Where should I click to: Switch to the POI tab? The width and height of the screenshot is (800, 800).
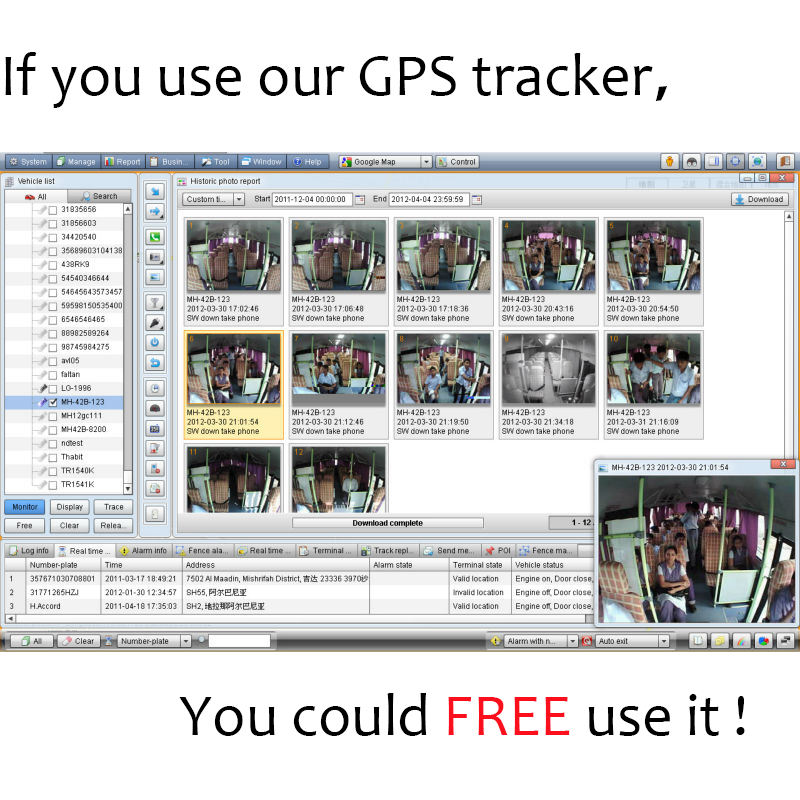coord(497,551)
